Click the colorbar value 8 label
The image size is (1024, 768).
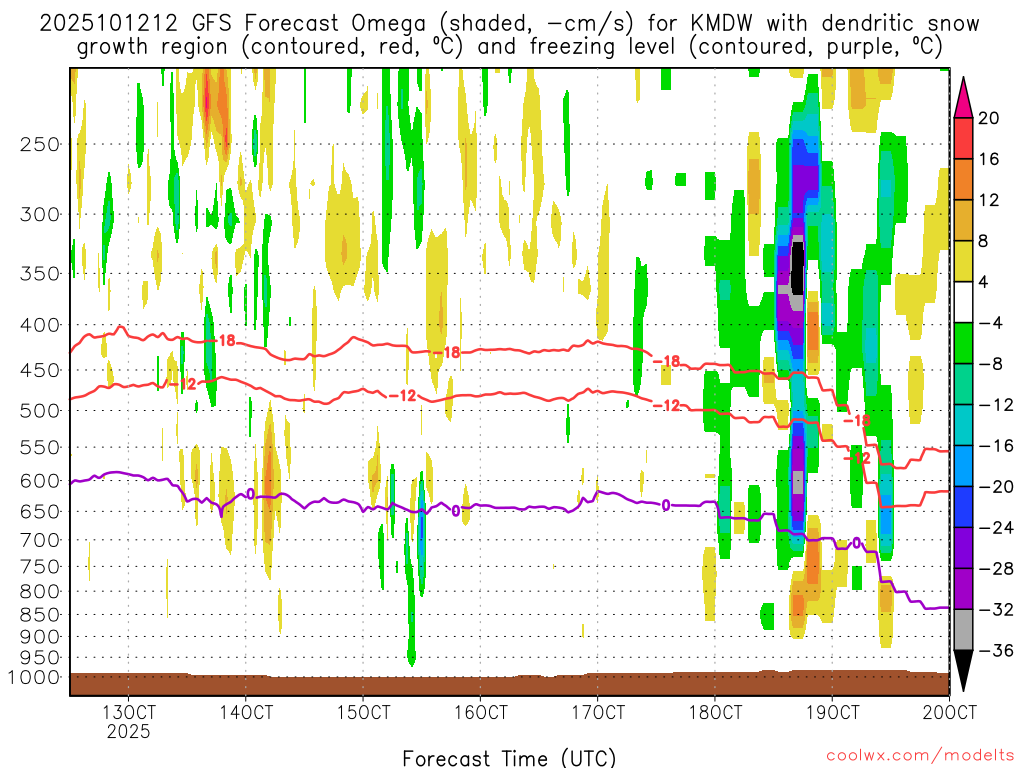[x=984, y=242]
